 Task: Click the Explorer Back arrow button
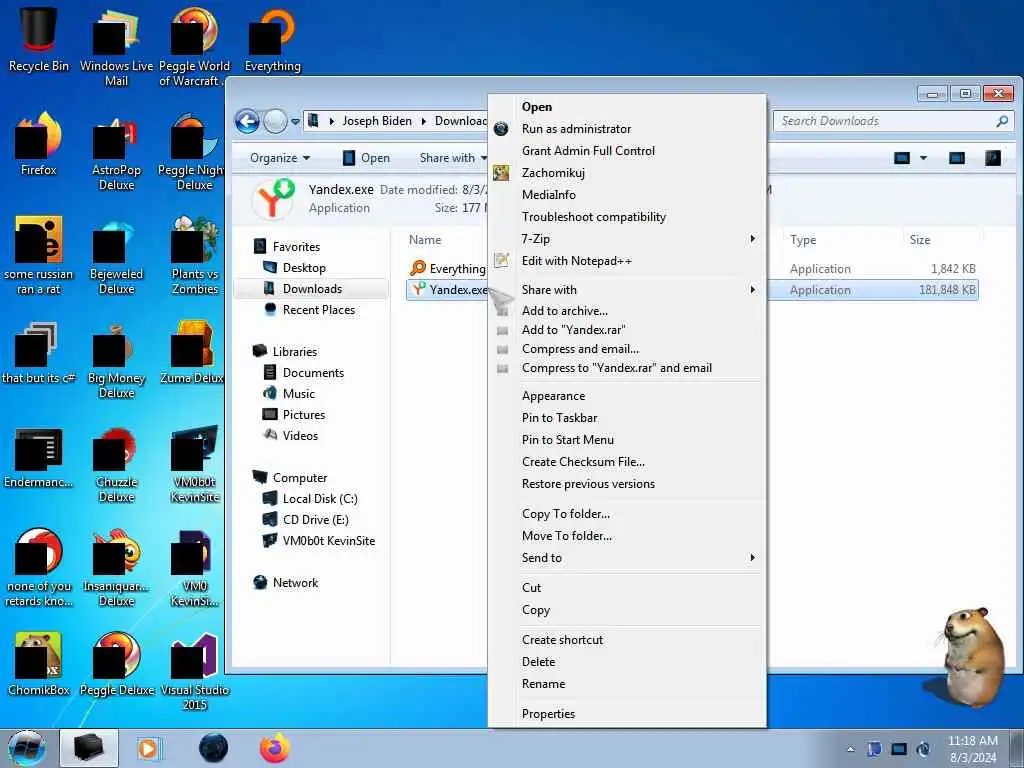point(248,121)
